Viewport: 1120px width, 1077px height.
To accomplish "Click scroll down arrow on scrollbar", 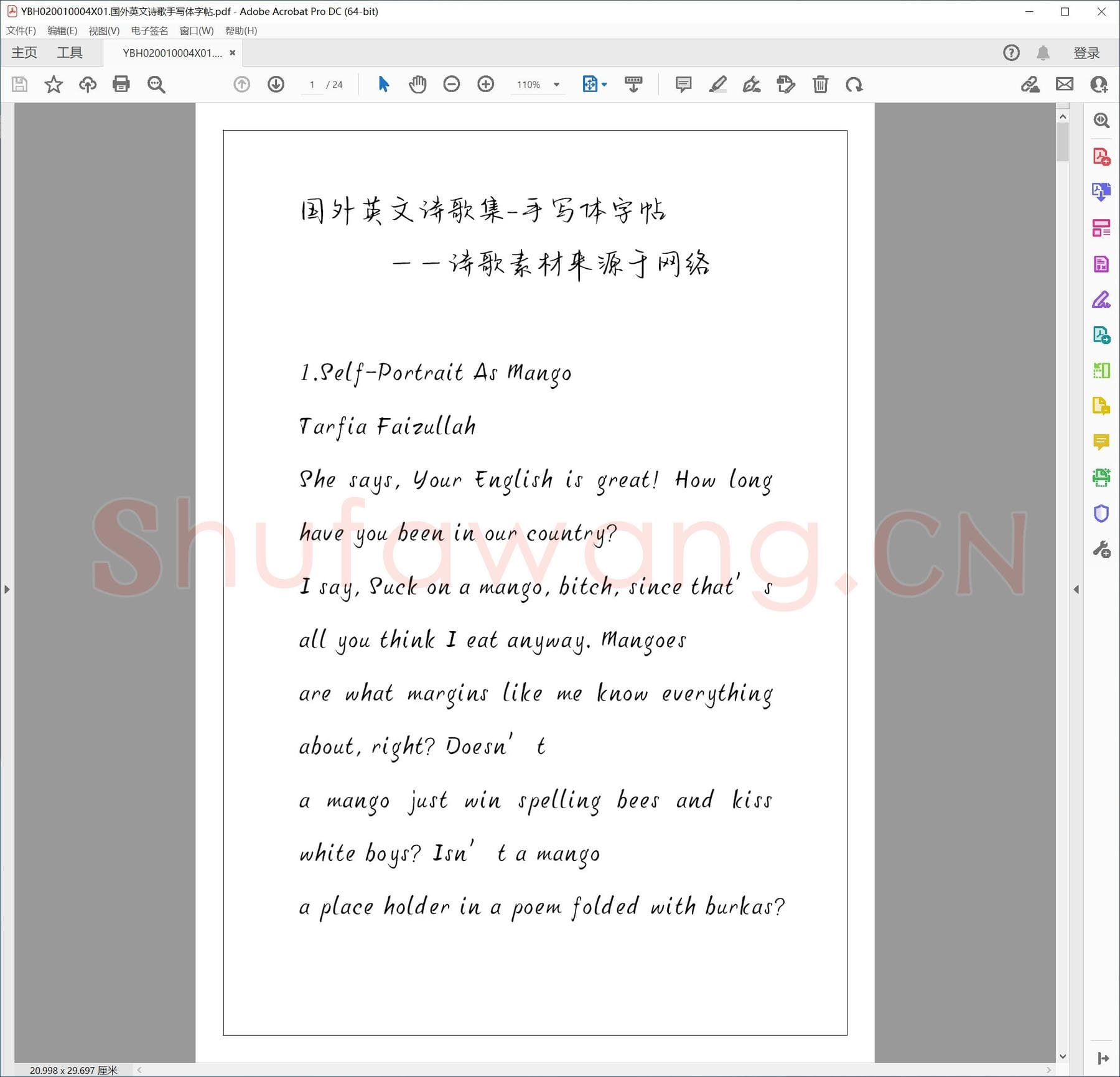I will tap(1063, 1056).
